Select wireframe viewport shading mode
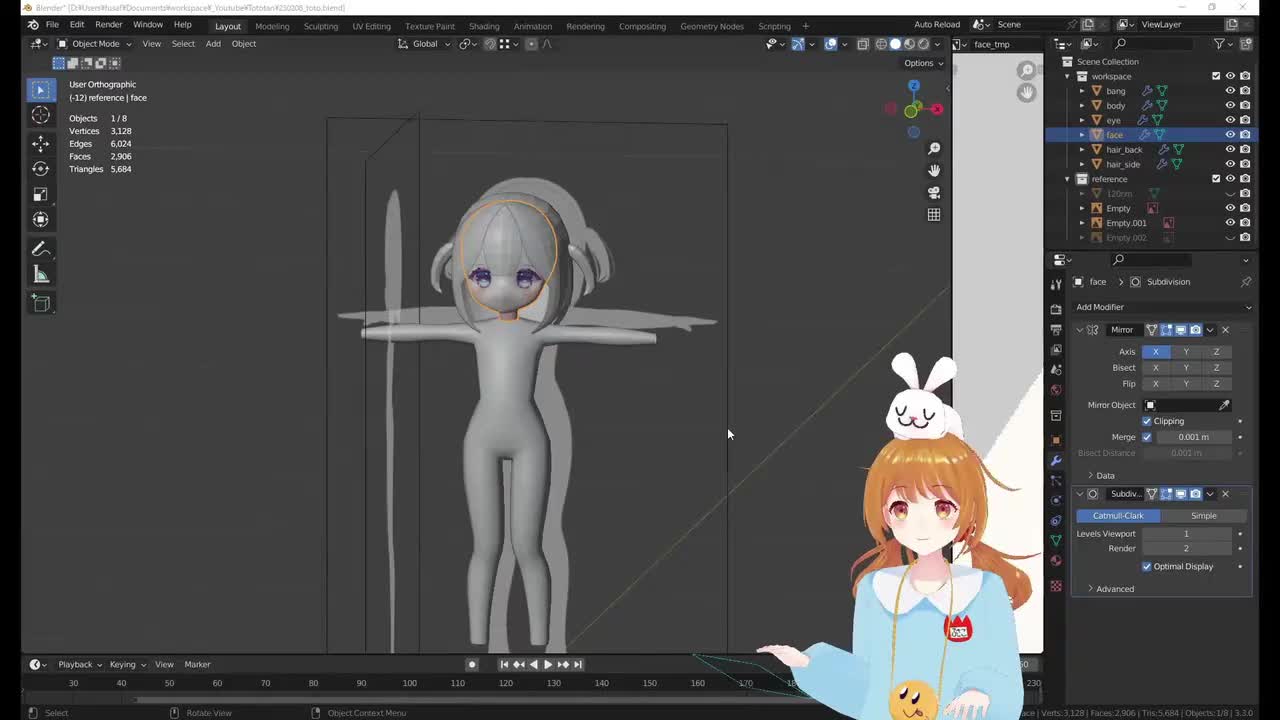1280x720 pixels. click(881, 44)
